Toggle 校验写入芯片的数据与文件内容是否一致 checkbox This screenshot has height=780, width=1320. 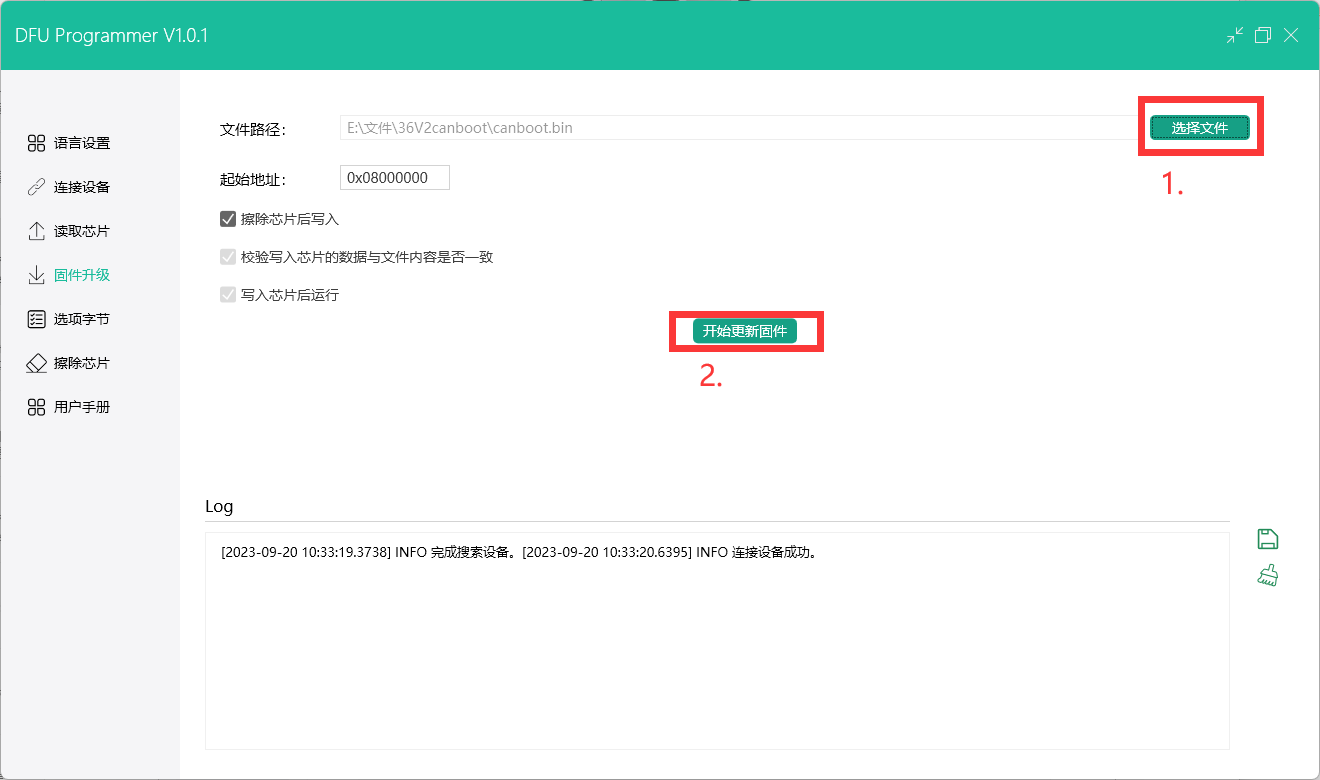point(228,257)
